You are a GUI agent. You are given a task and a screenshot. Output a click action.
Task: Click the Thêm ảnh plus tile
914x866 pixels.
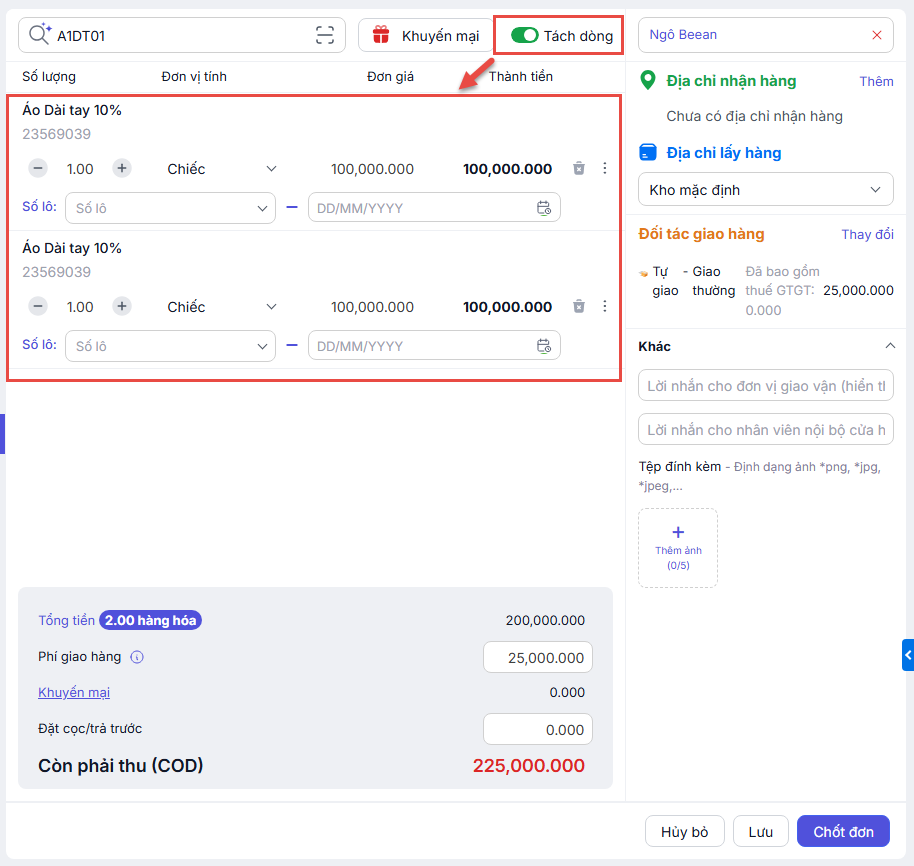678,546
